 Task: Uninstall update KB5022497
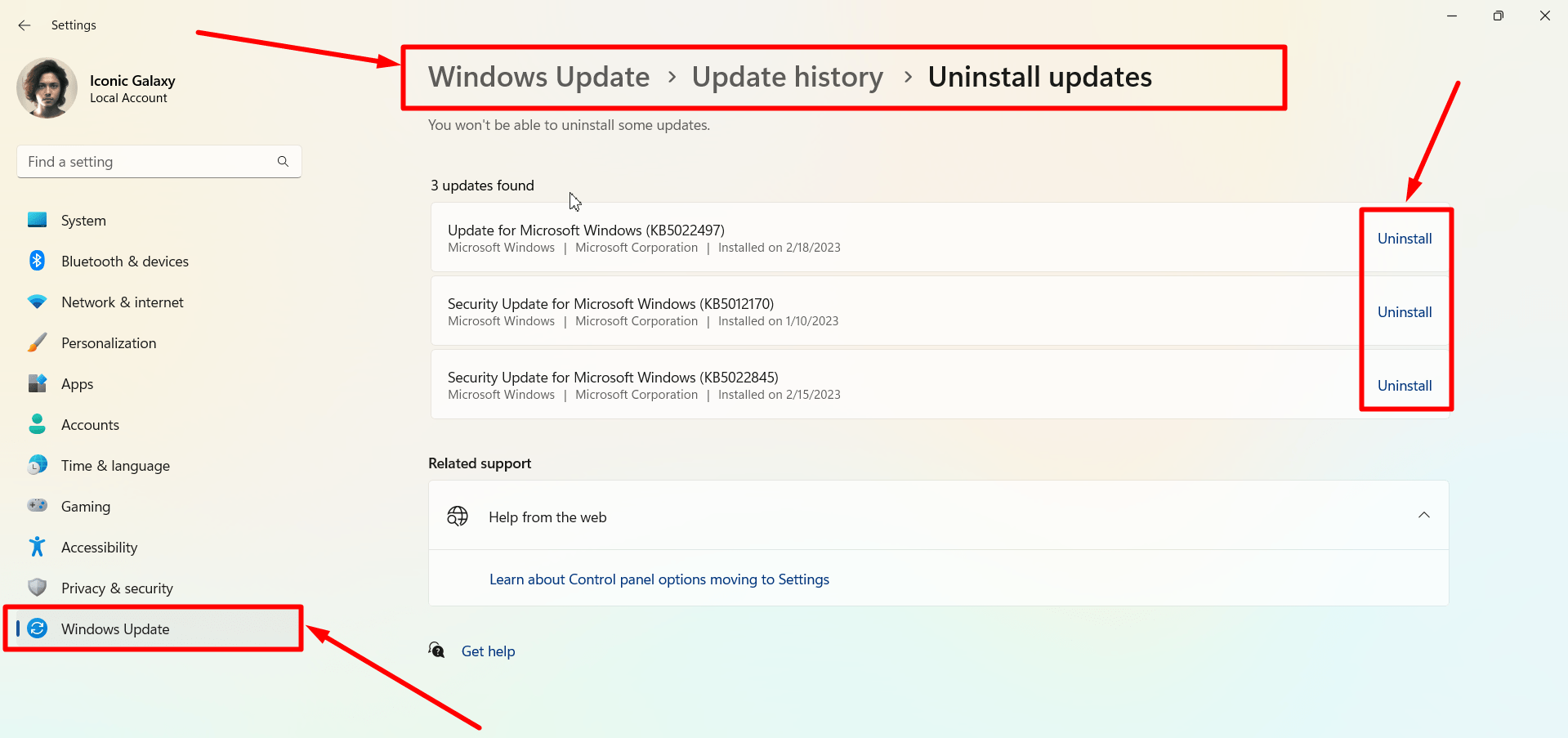[x=1404, y=238]
